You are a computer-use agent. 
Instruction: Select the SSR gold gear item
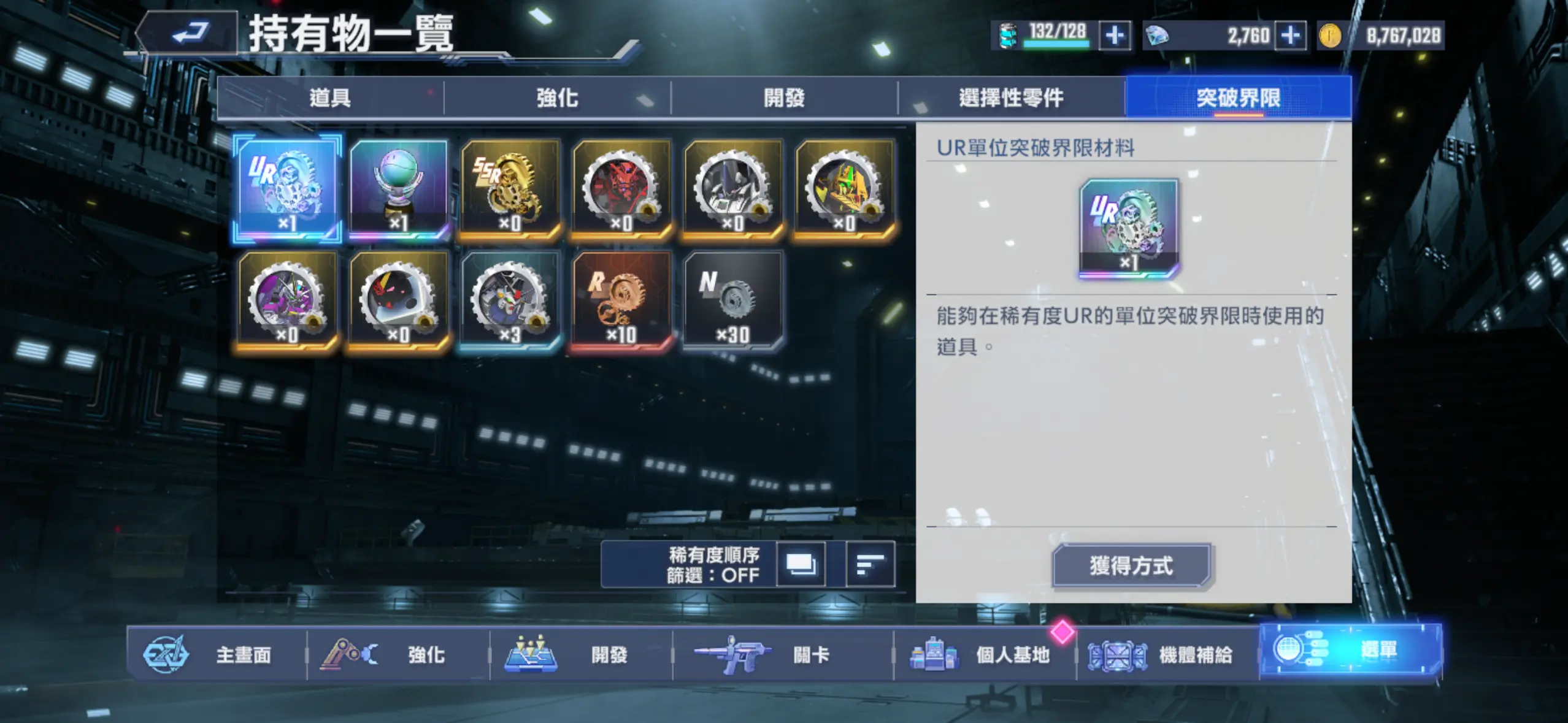pos(510,188)
